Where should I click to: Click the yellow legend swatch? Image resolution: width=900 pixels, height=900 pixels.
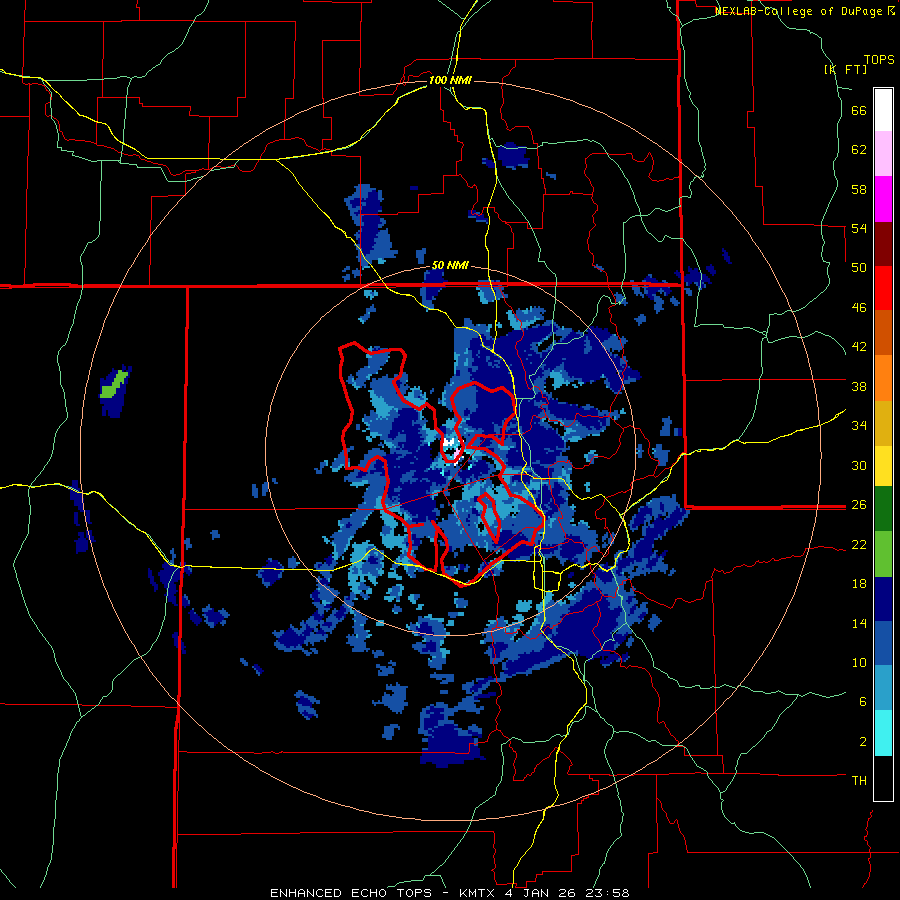[883, 466]
